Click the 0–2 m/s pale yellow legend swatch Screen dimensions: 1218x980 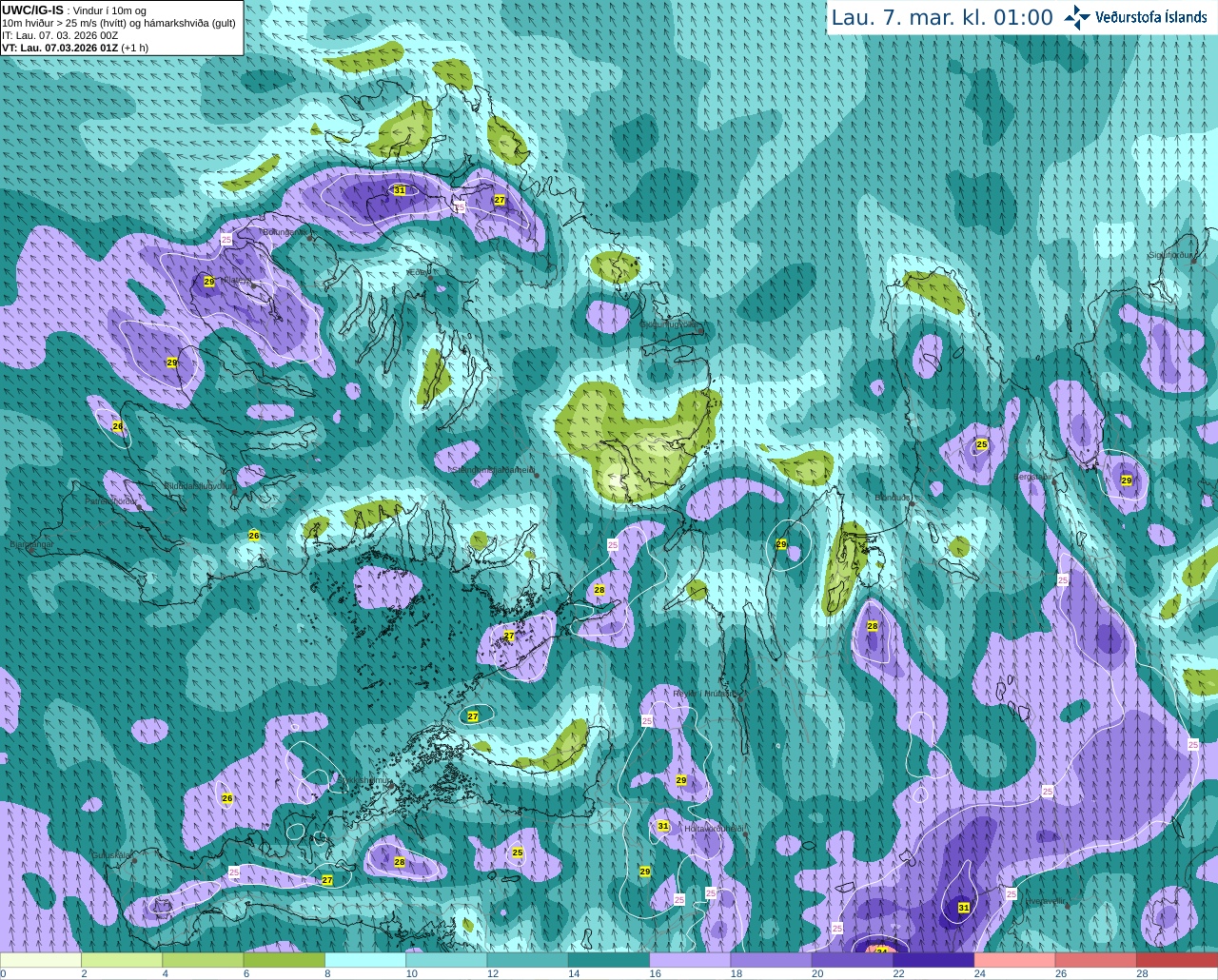pos(41,960)
